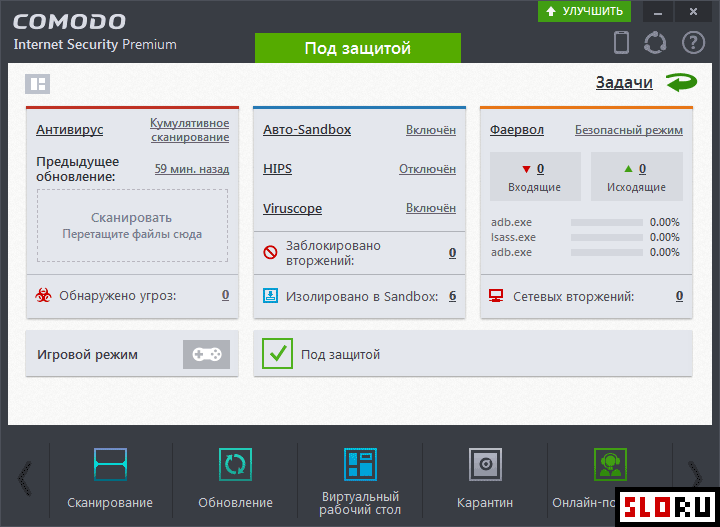Open help question mark icon
Viewport: 720px width, 527px height.
tap(693, 43)
